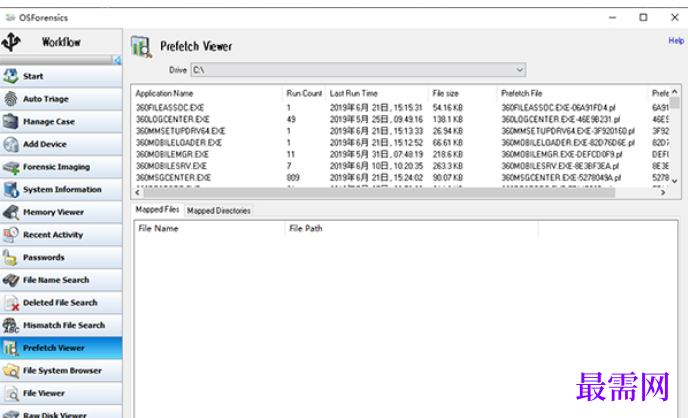Image resolution: width=688 pixels, height=418 pixels.
Task: Sort by Run Count column header
Action: [x=304, y=93]
